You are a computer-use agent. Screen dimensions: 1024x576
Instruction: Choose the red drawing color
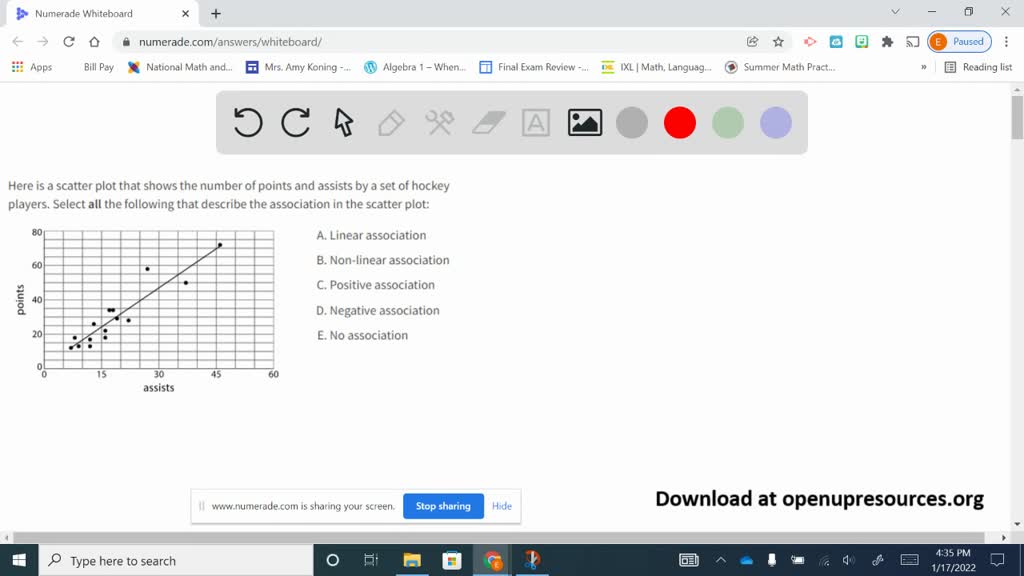[x=680, y=122]
